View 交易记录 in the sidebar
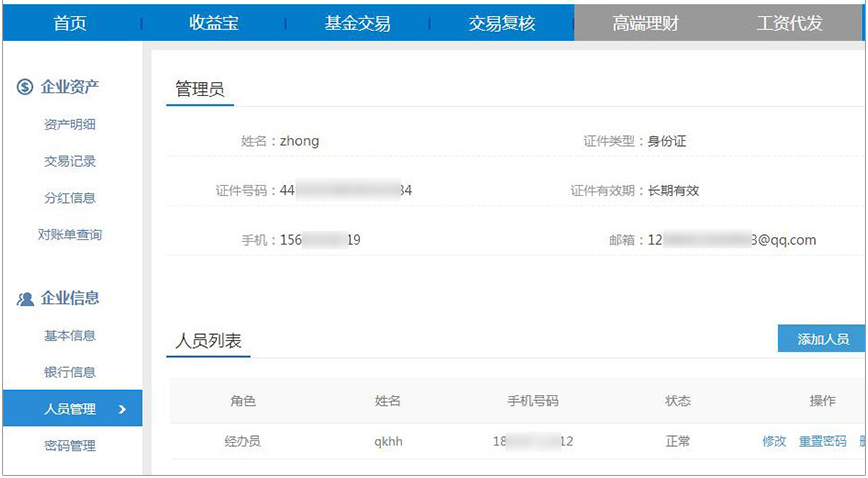The width and height of the screenshot is (868, 478). pos(70,161)
